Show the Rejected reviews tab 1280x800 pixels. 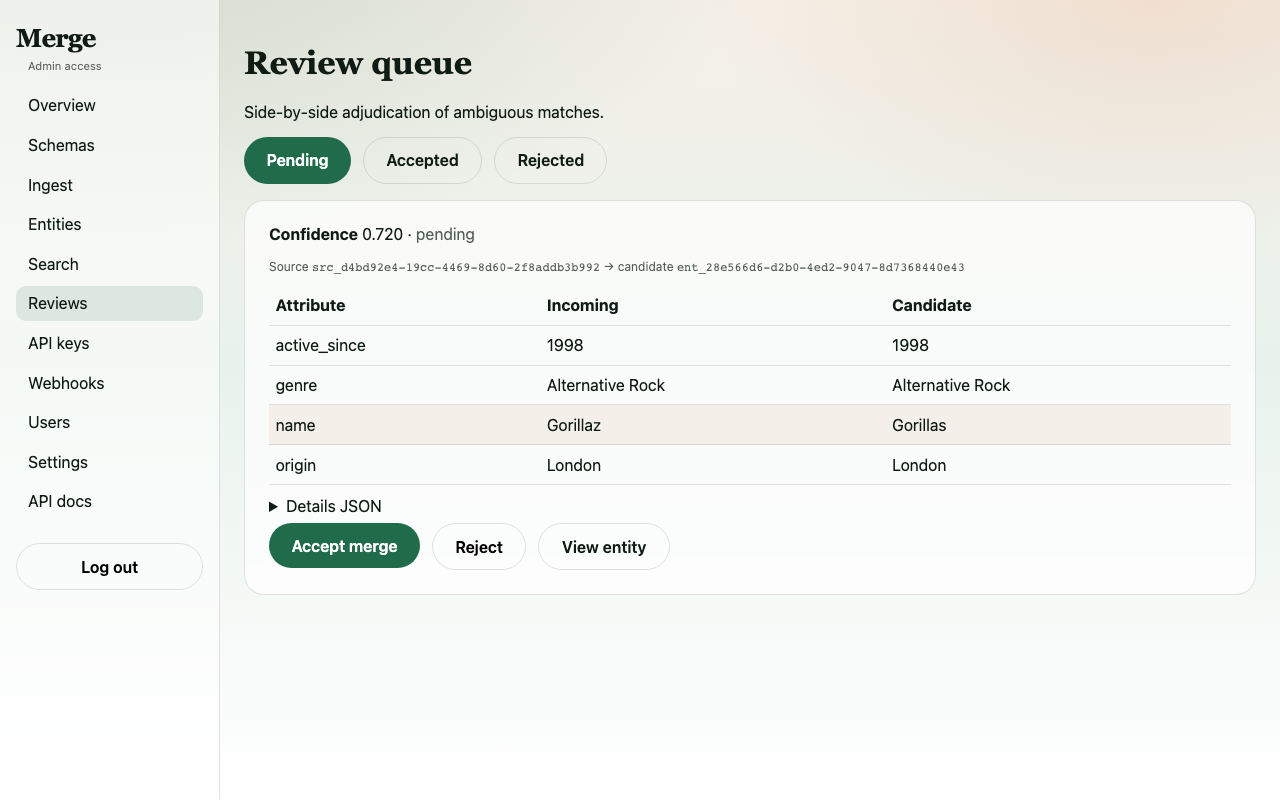550,160
